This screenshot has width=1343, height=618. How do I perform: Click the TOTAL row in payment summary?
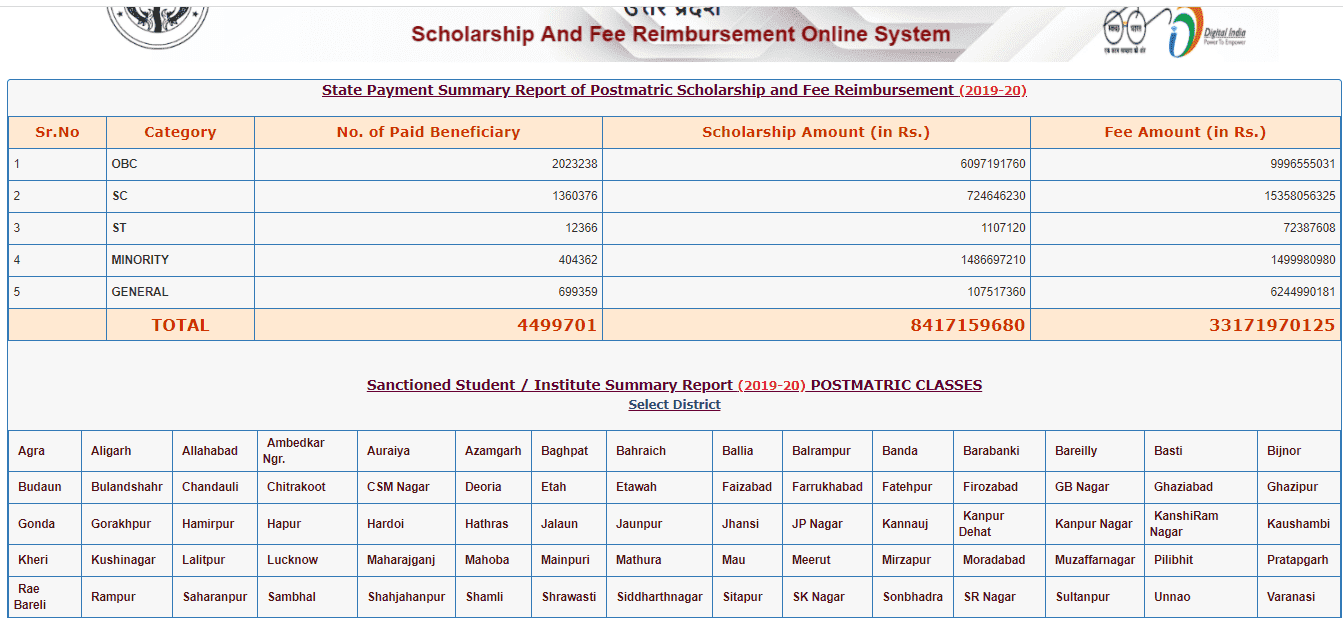click(x=180, y=324)
